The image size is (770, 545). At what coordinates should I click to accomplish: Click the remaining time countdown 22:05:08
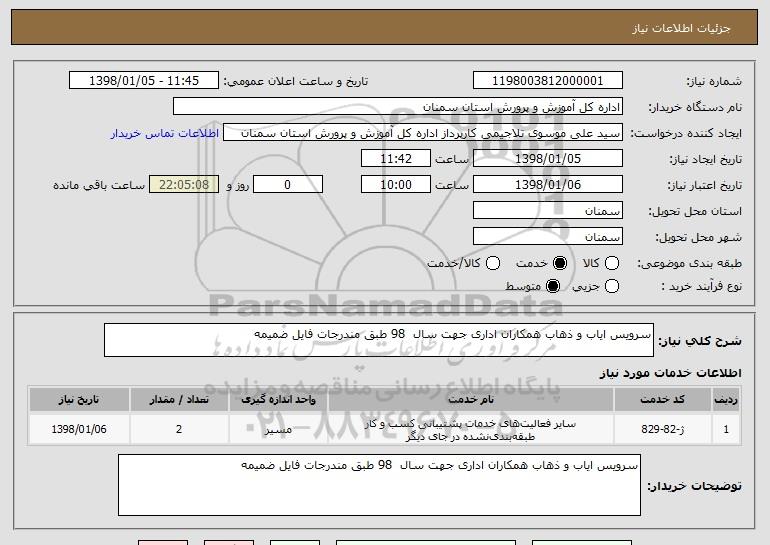(184, 185)
